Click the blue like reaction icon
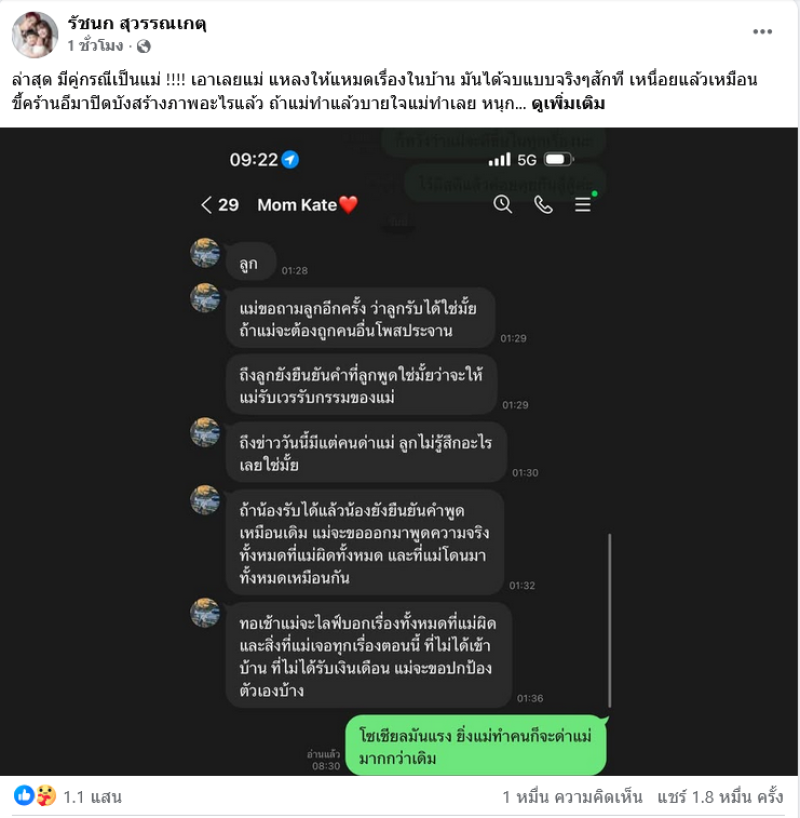 23,796
